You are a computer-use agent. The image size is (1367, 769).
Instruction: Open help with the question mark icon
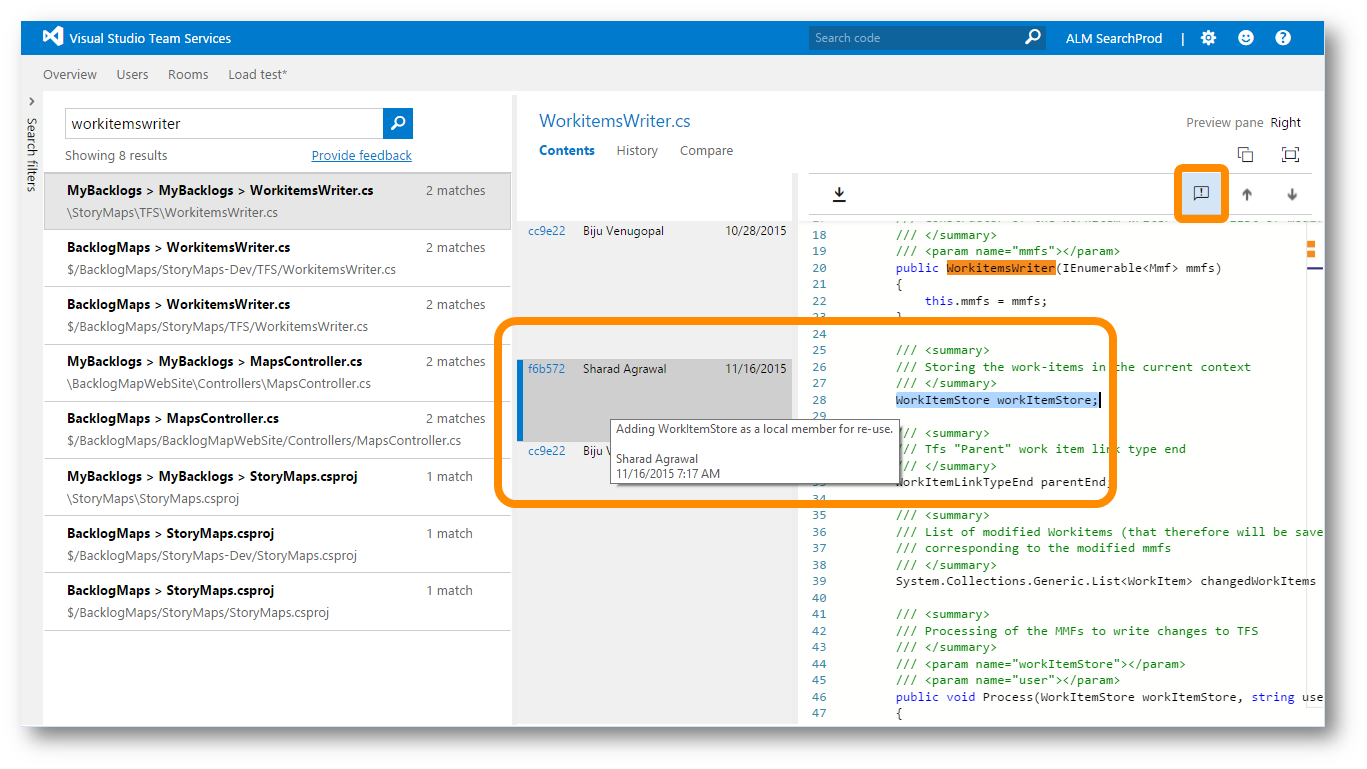click(x=1282, y=37)
